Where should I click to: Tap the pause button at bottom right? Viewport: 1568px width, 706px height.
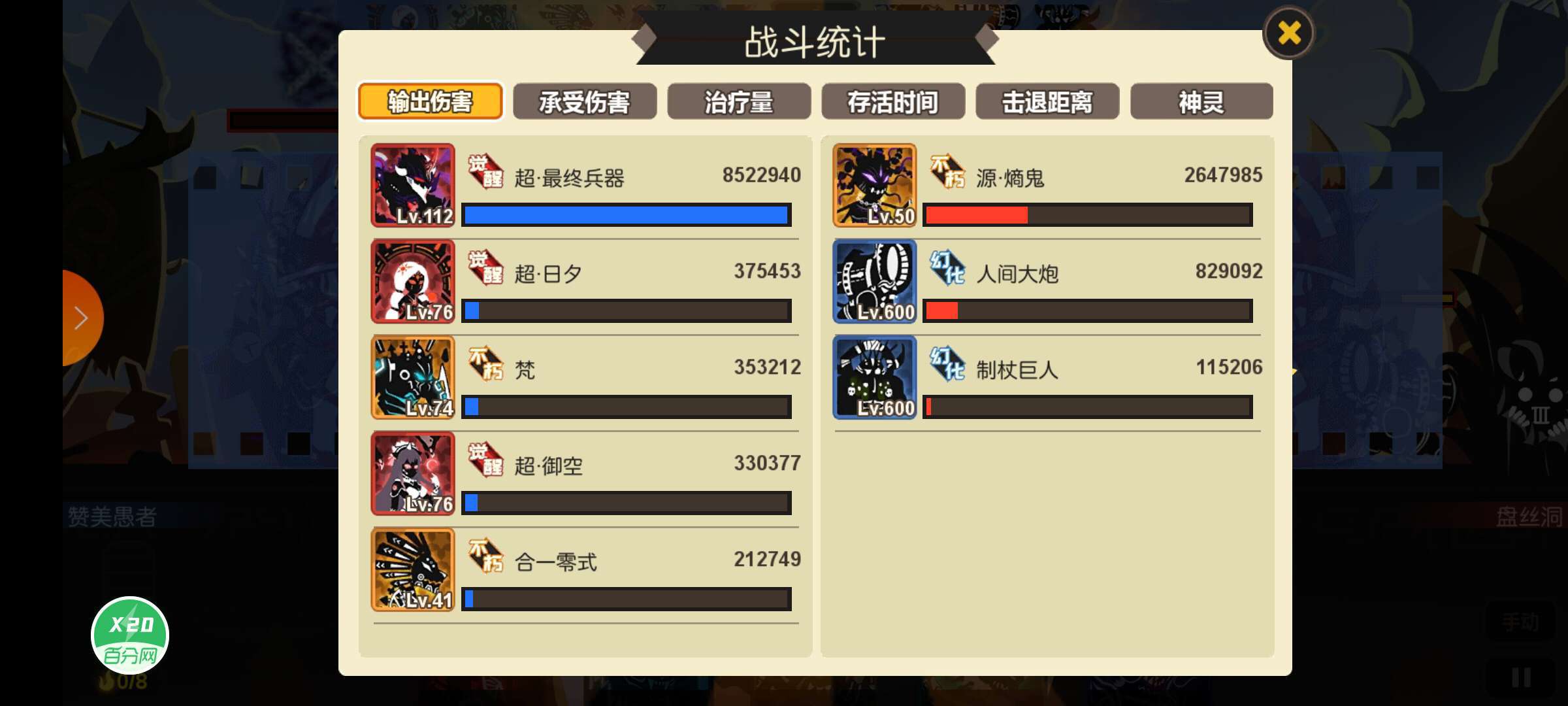1521,677
